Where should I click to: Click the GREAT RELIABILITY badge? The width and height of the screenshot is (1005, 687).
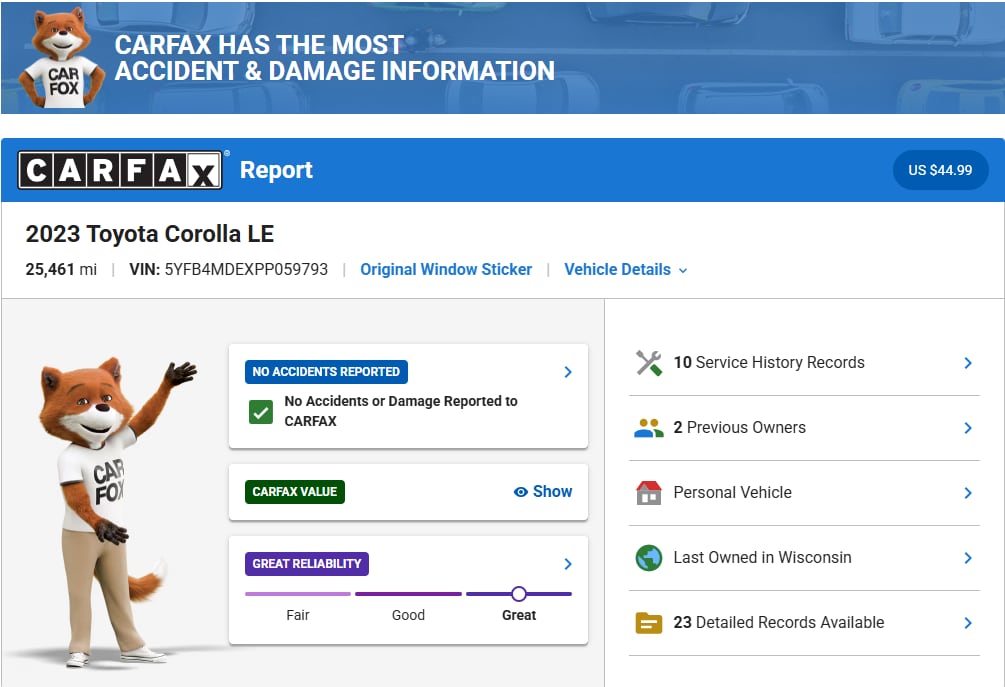(306, 564)
